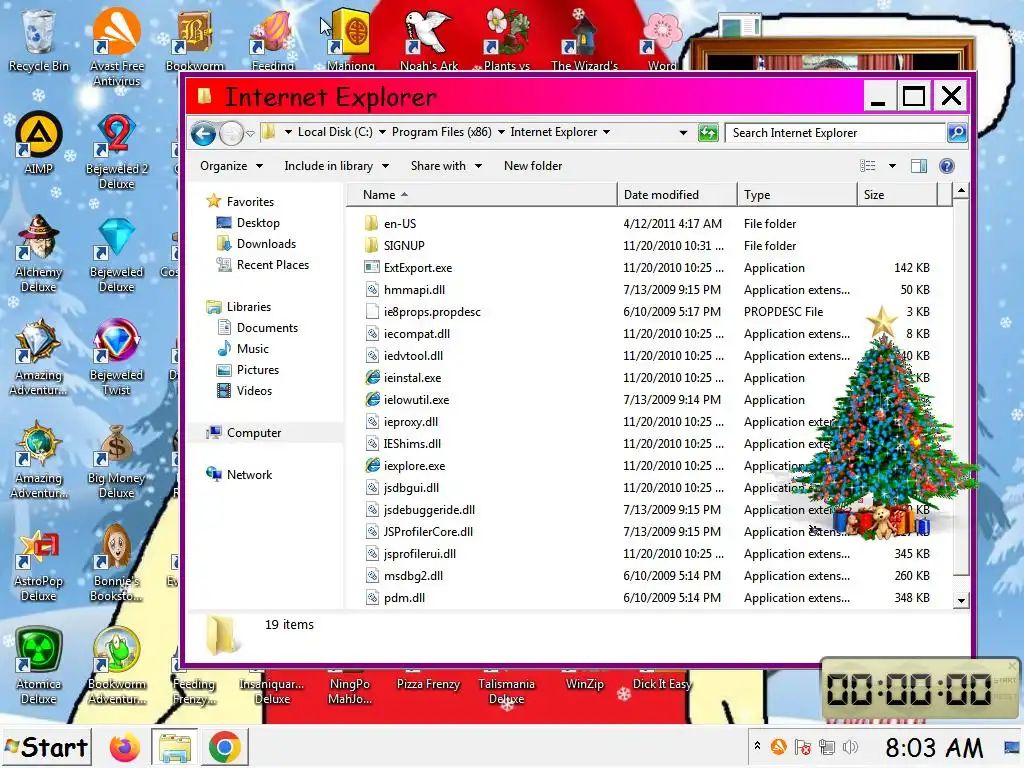This screenshot has width=1024, height=768.
Task: Open Bookworm Adventures desktop icon
Action: point(116,666)
